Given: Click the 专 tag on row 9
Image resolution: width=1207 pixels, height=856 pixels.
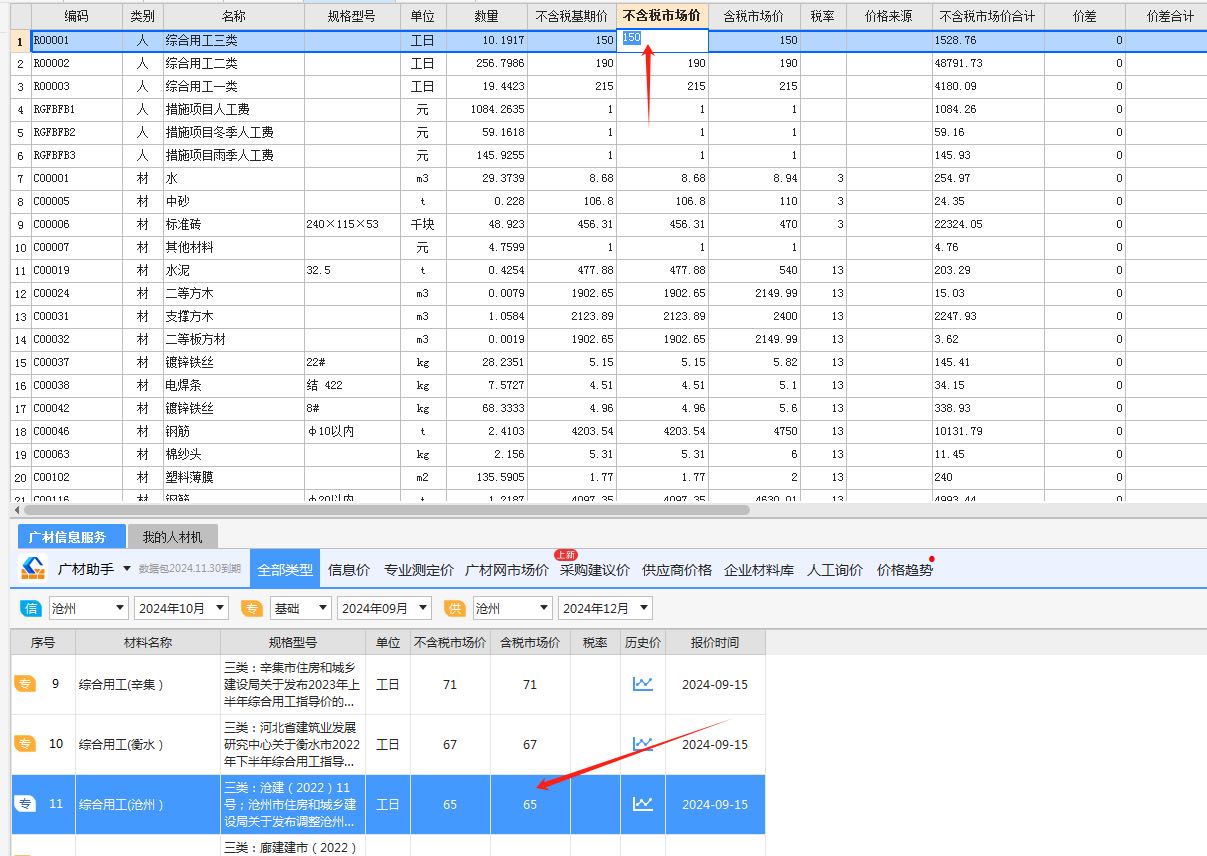Looking at the screenshot, I should (x=25, y=684).
